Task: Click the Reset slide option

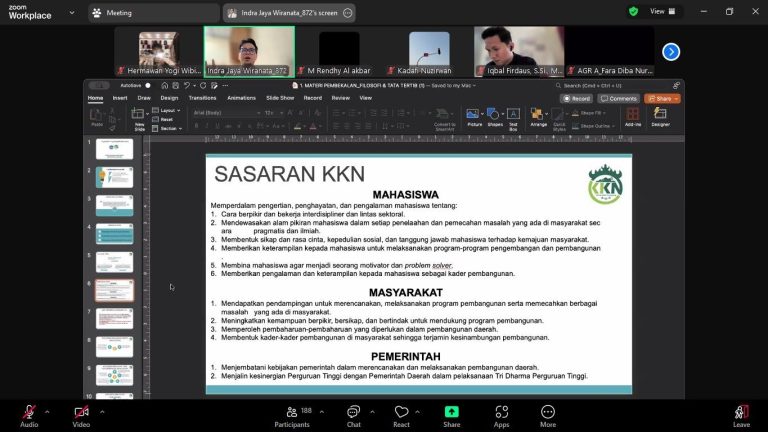Action: [x=163, y=120]
